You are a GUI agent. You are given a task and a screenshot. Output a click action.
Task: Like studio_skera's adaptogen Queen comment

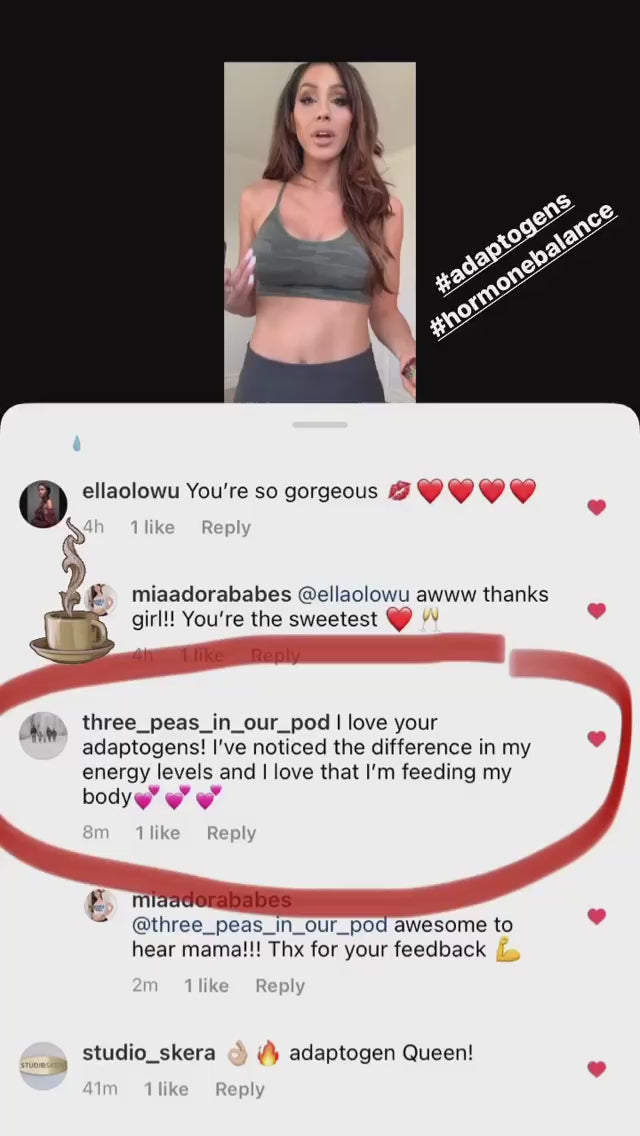pyautogui.click(x=596, y=1069)
